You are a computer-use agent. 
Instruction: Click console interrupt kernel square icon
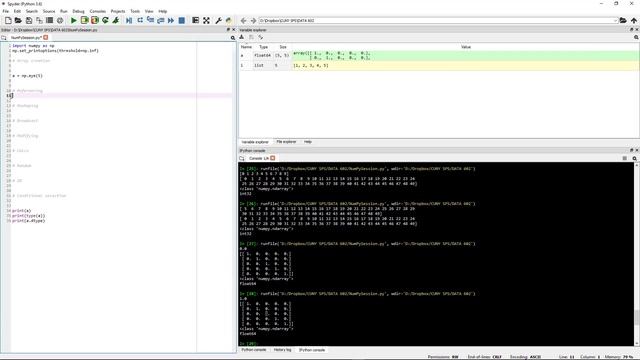(x=624, y=158)
